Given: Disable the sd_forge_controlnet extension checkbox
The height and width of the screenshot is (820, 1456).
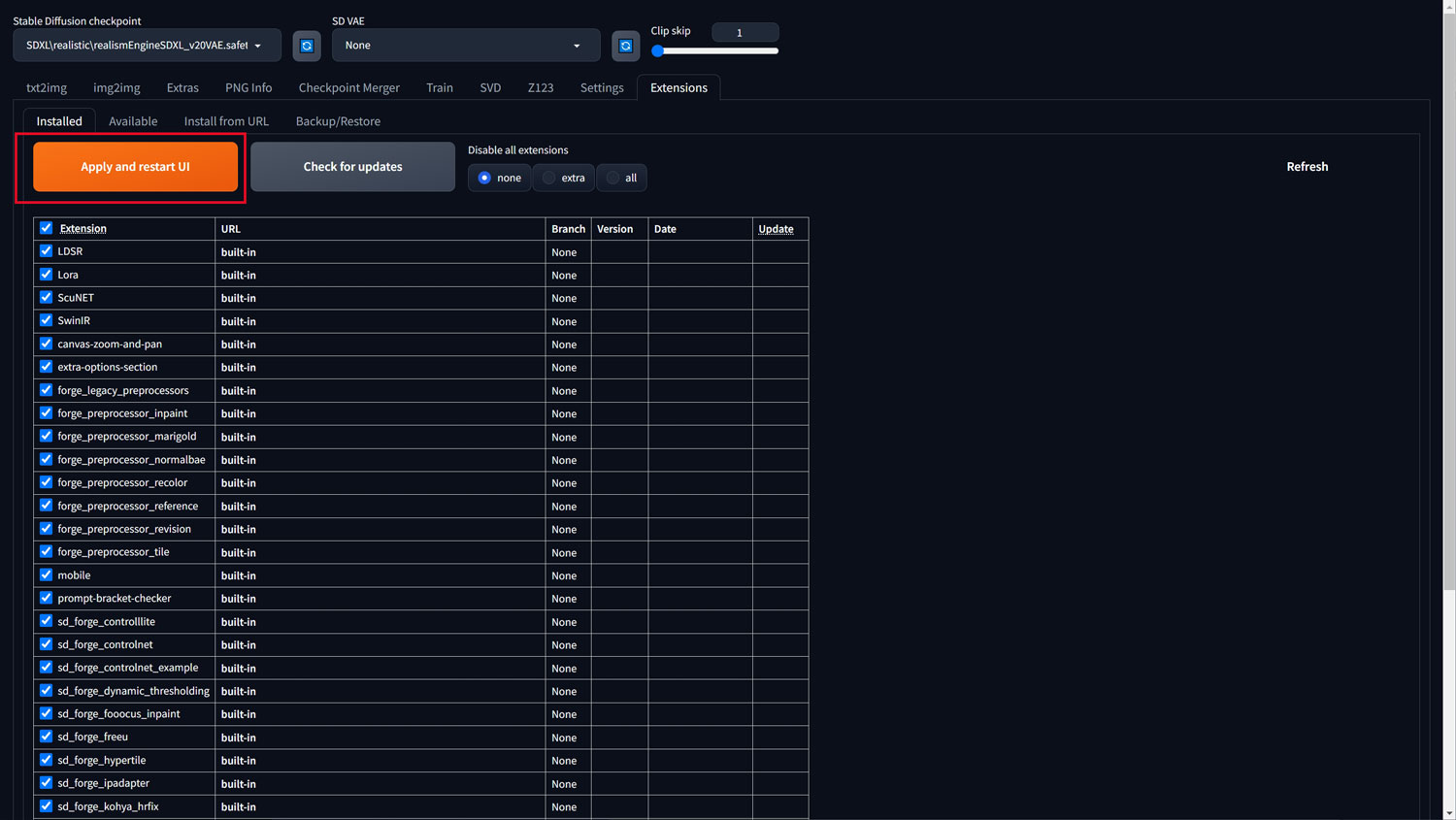Looking at the screenshot, I should tap(46, 644).
